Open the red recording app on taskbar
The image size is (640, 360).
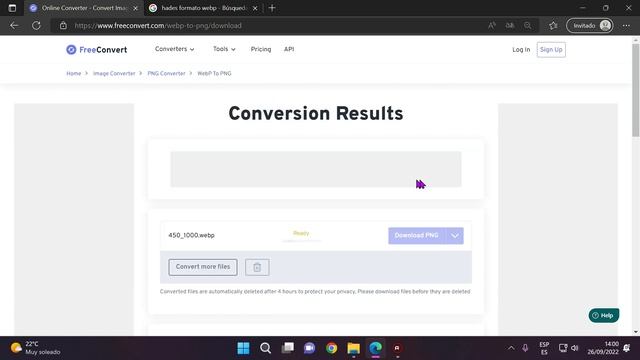(397, 348)
